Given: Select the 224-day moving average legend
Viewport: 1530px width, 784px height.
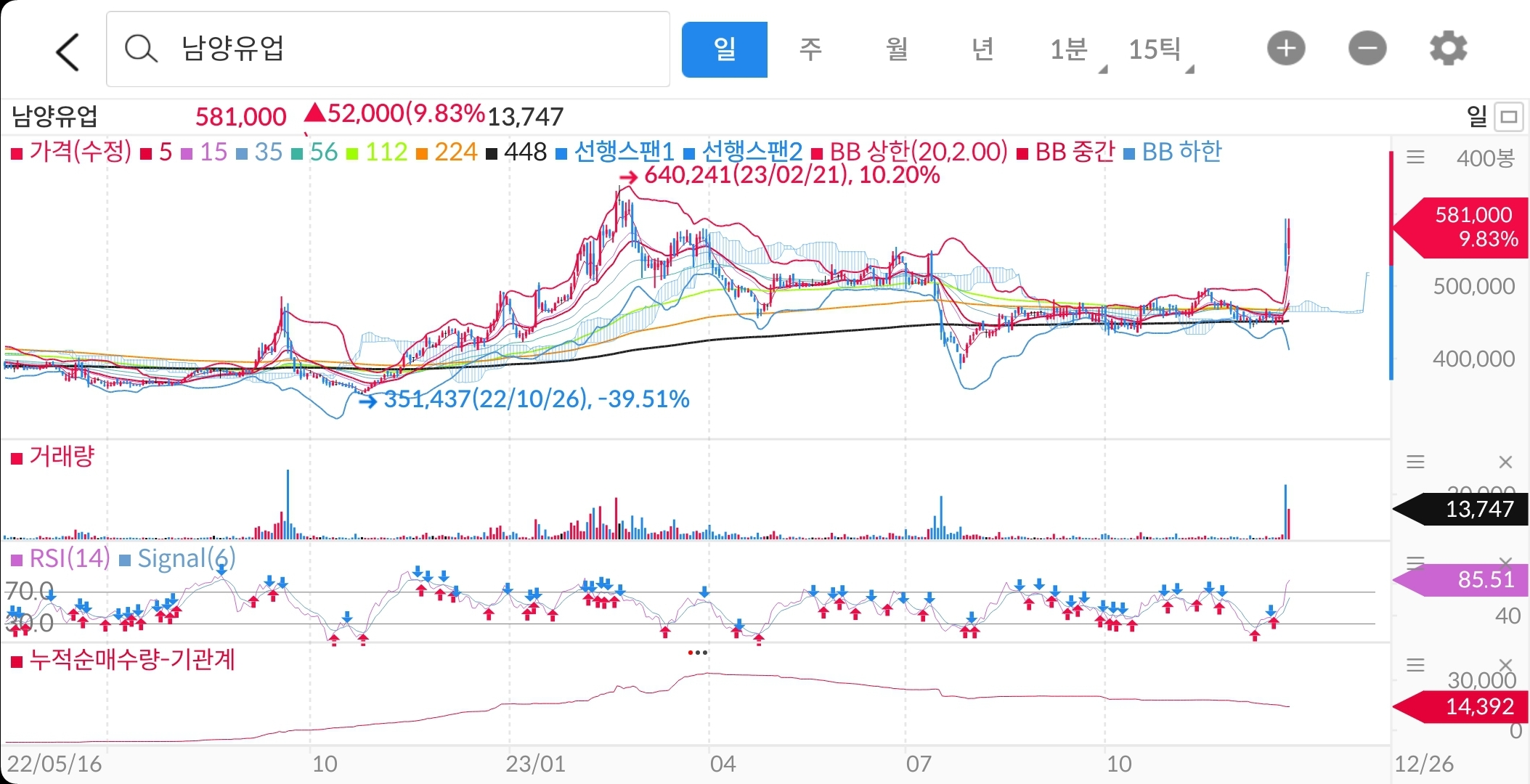Looking at the screenshot, I should coord(447,152).
